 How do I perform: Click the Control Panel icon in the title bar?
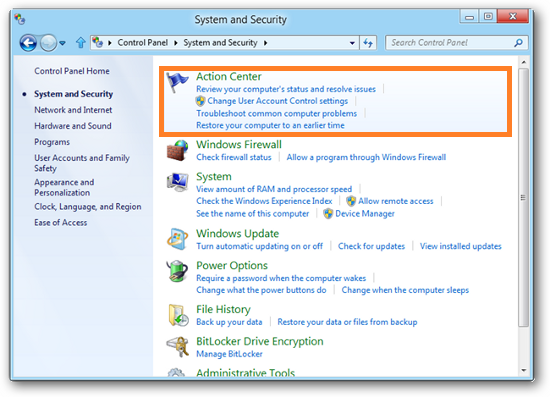coord(20,19)
